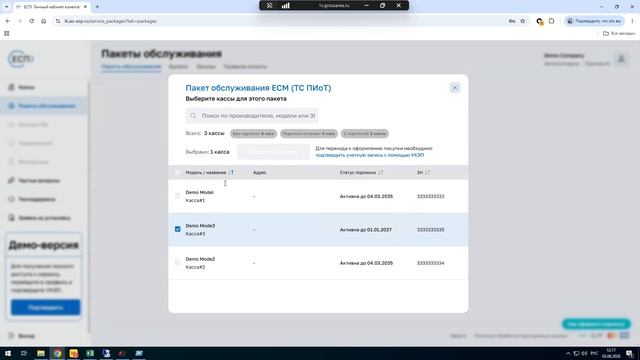Viewport: 640px width, 360px height.
Task: Click the middle gray filter chip
Action: (309, 133)
